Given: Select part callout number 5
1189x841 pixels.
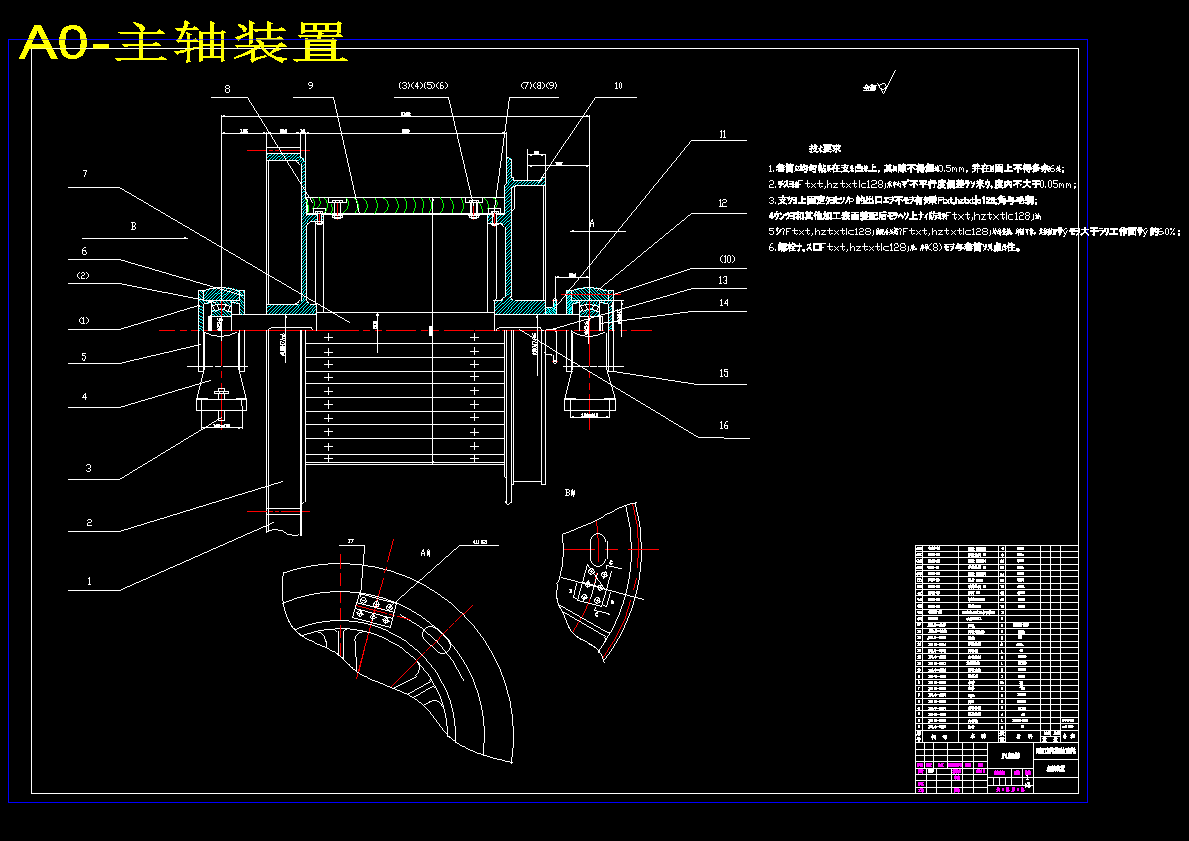Looking at the screenshot, I should tap(84, 356).
